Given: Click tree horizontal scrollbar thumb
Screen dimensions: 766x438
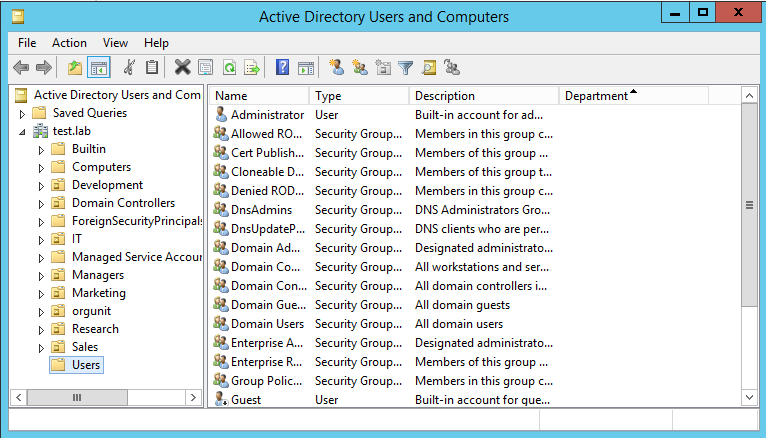Looking at the screenshot, I should click(77, 397).
